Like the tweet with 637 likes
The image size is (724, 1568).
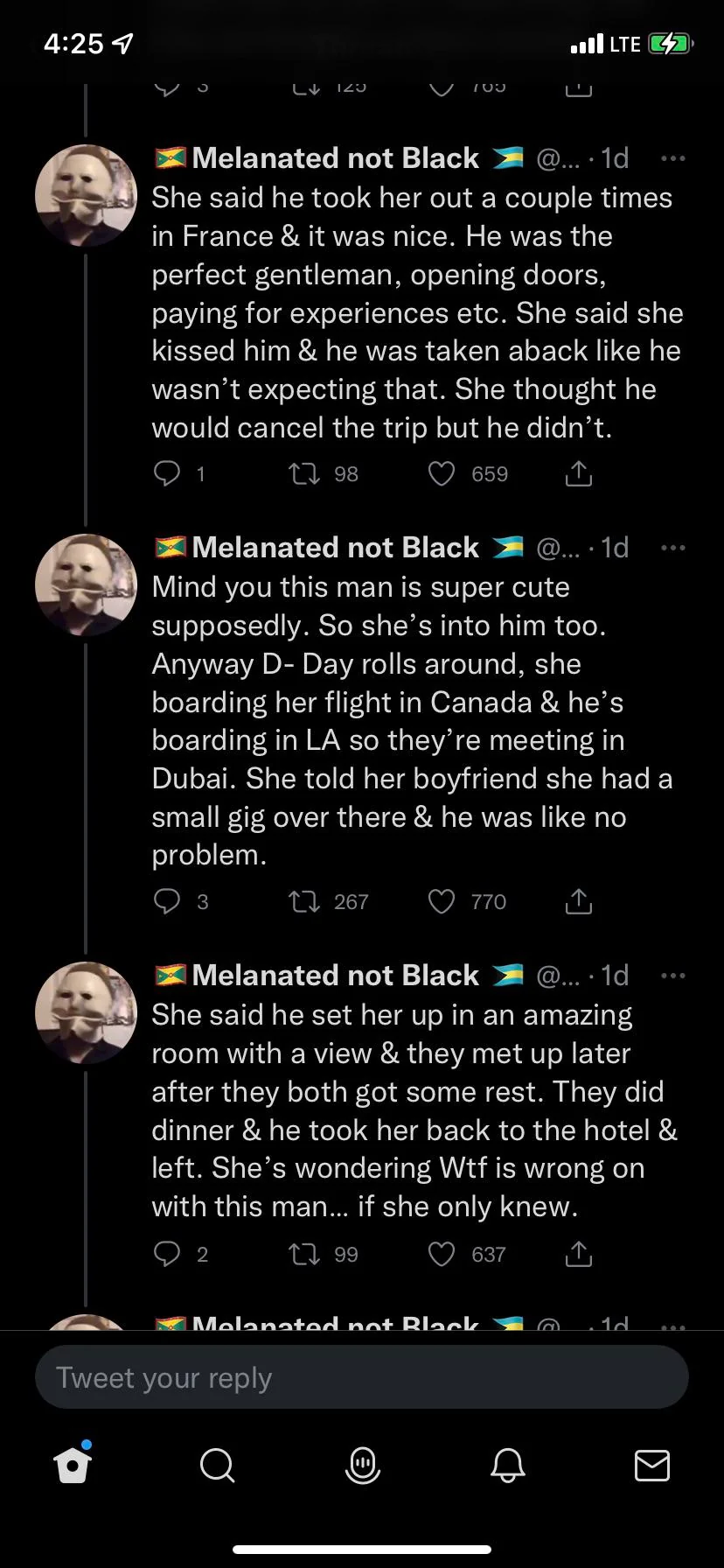(442, 1255)
